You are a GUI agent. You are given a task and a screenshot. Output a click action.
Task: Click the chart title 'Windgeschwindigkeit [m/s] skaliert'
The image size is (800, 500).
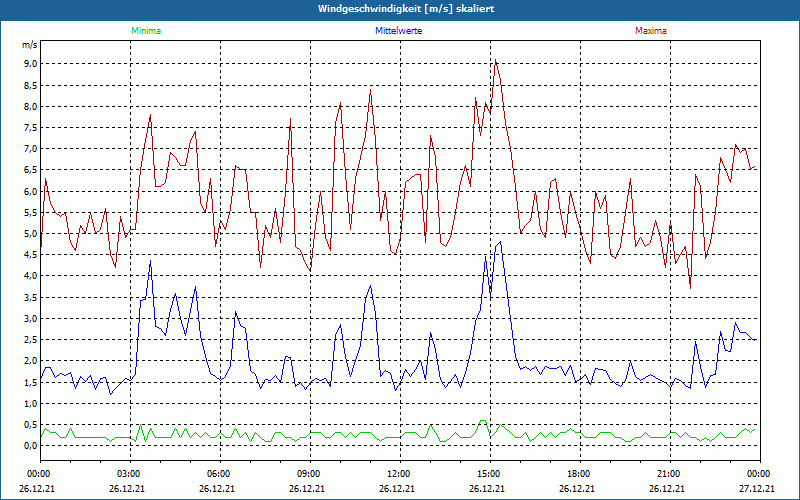coord(406,9)
